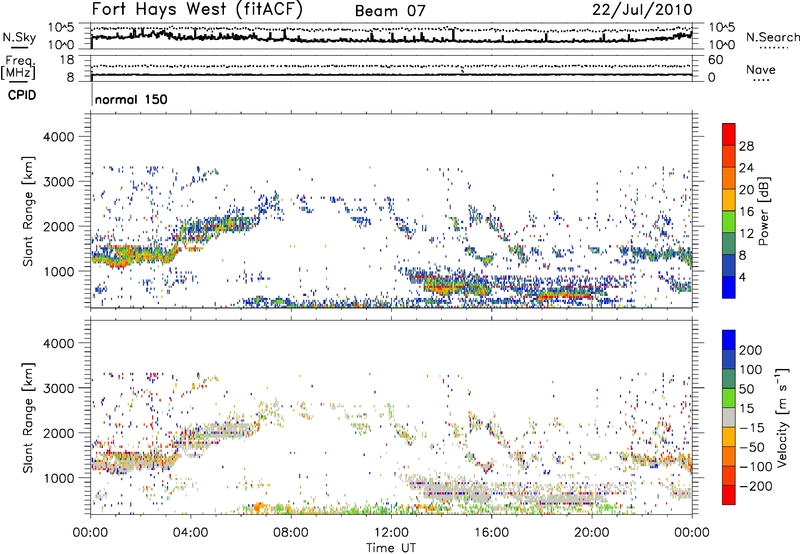The width and height of the screenshot is (800, 554).
Task: Select the normal 150 CPID text
Action: tap(131, 99)
